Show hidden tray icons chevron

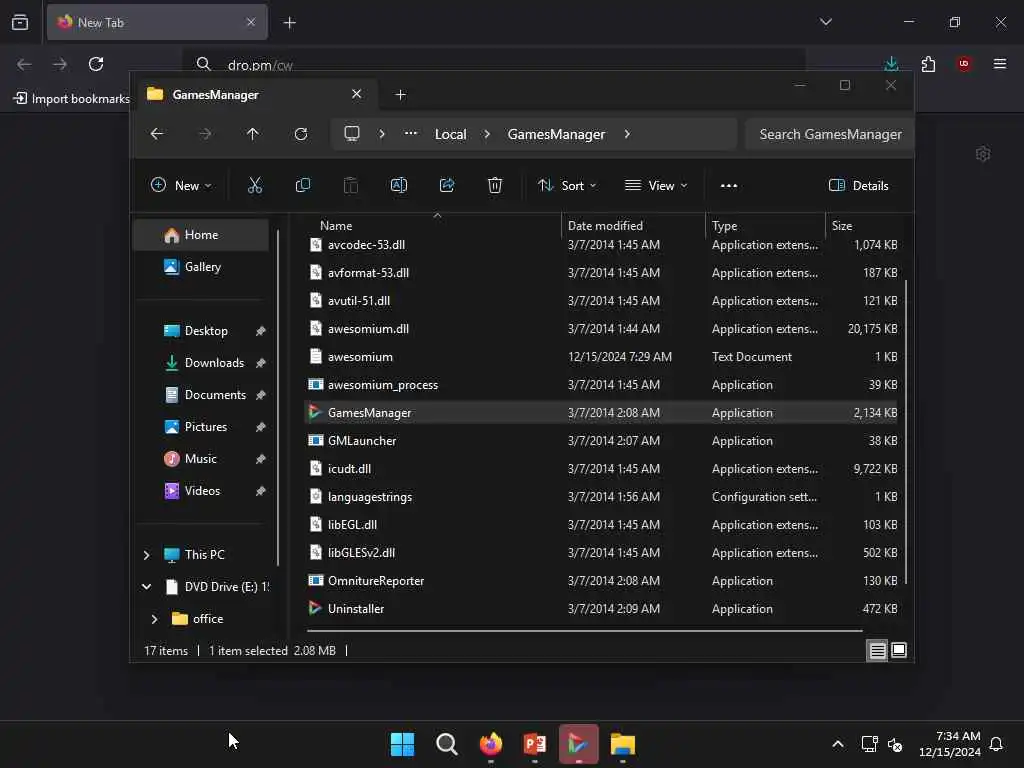pyautogui.click(x=837, y=744)
